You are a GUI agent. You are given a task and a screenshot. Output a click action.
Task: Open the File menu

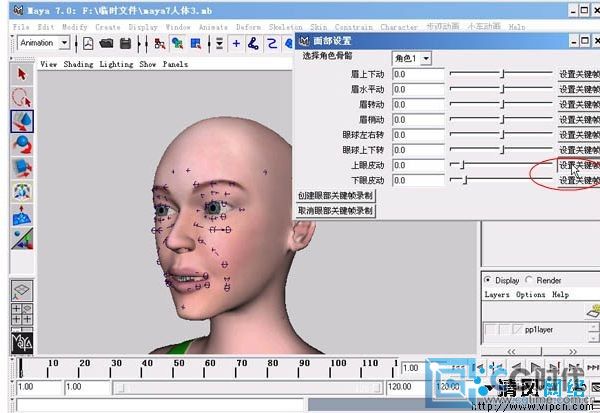(21, 27)
